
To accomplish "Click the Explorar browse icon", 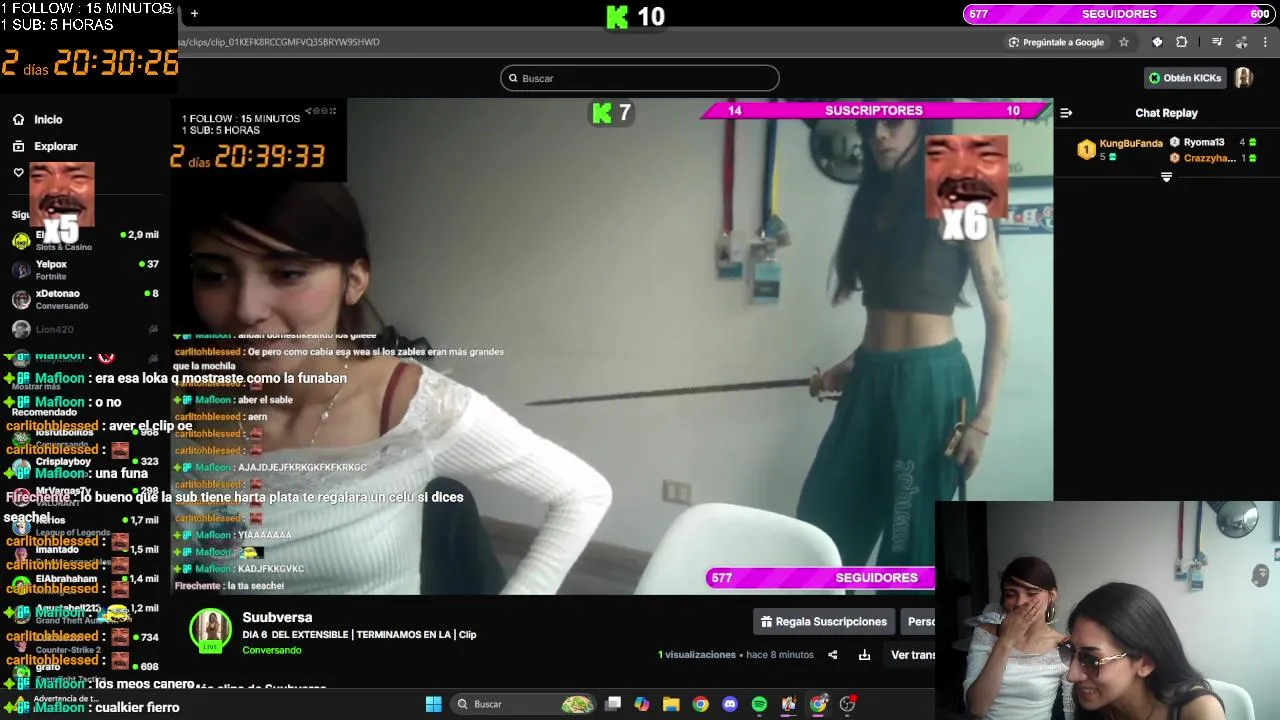I will (x=18, y=146).
